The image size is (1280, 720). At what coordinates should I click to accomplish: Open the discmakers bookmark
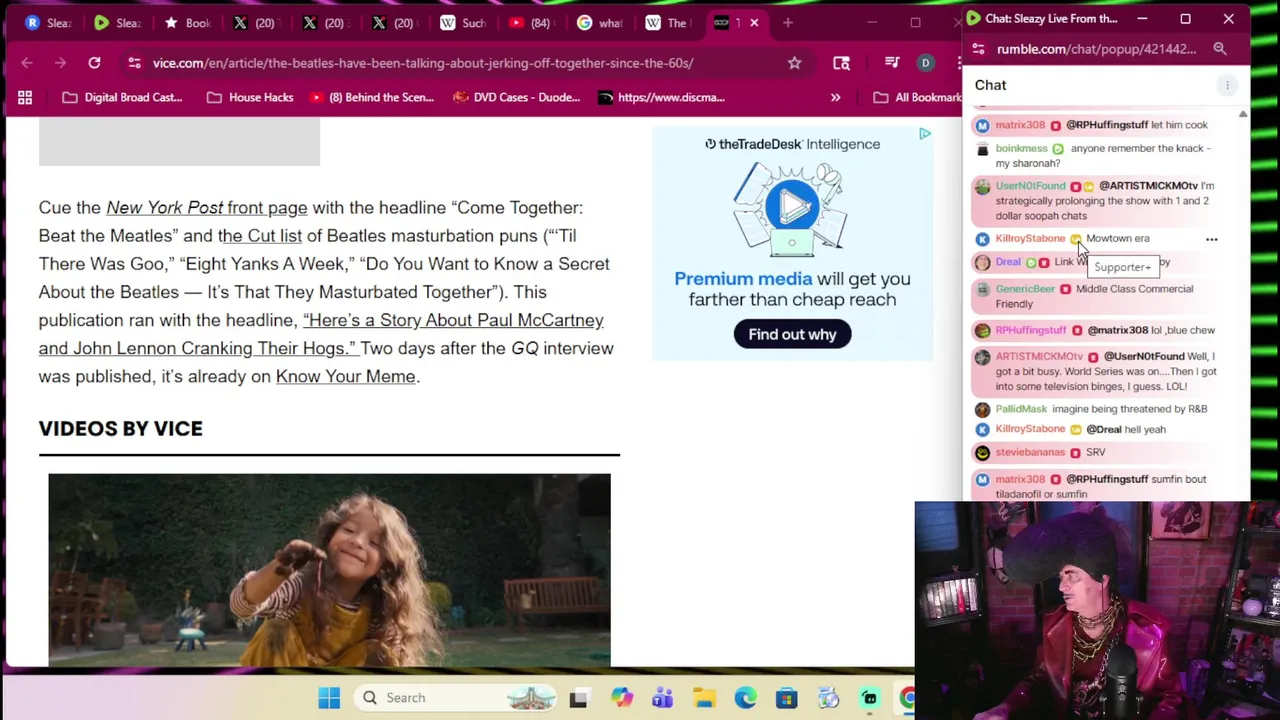coord(661,97)
